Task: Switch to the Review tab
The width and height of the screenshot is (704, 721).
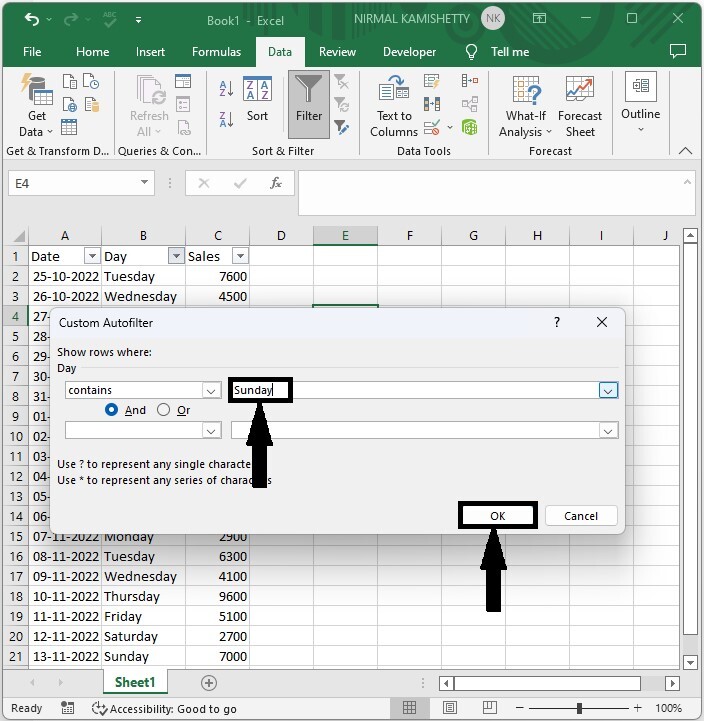Action: (x=337, y=52)
